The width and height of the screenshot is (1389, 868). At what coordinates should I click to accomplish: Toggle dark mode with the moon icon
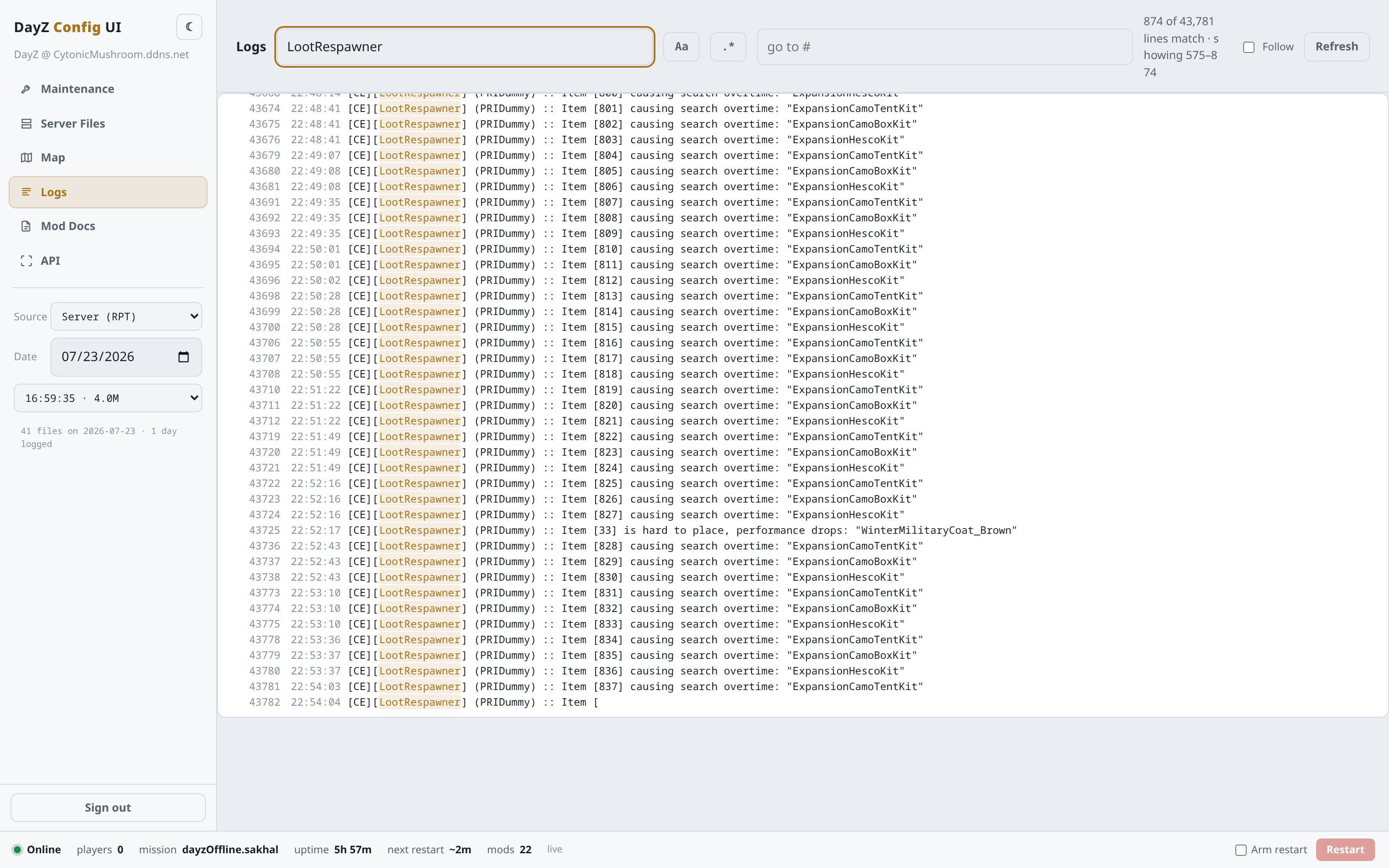tap(189, 27)
